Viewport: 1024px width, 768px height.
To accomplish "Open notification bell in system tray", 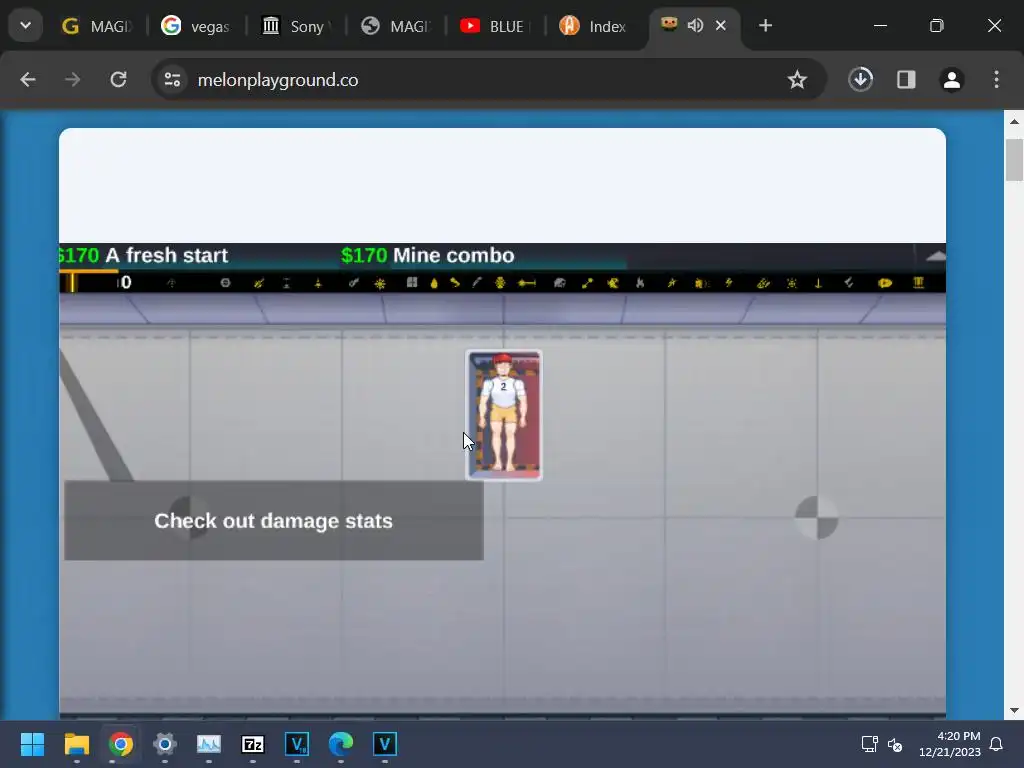I will [x=996, y=744].
